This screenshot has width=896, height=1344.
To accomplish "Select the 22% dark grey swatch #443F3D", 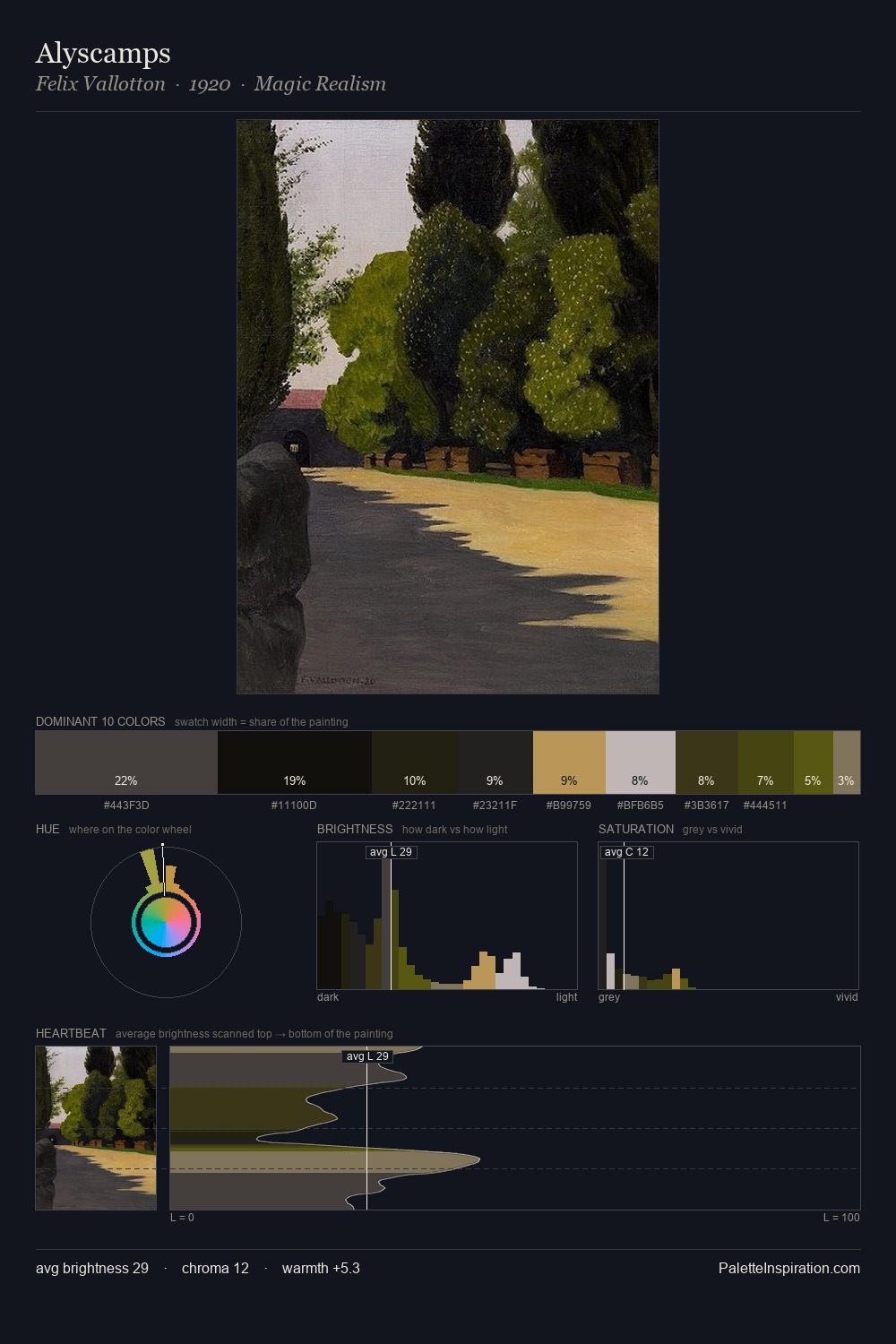I will (x=126, y=762).
